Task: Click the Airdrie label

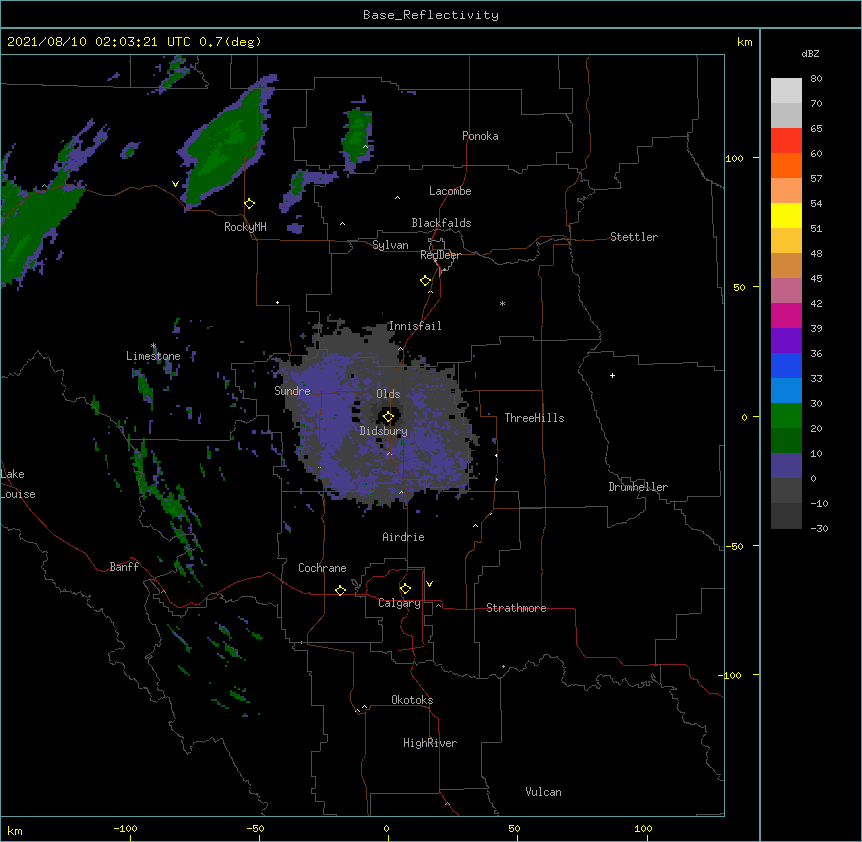Action: 404,537
